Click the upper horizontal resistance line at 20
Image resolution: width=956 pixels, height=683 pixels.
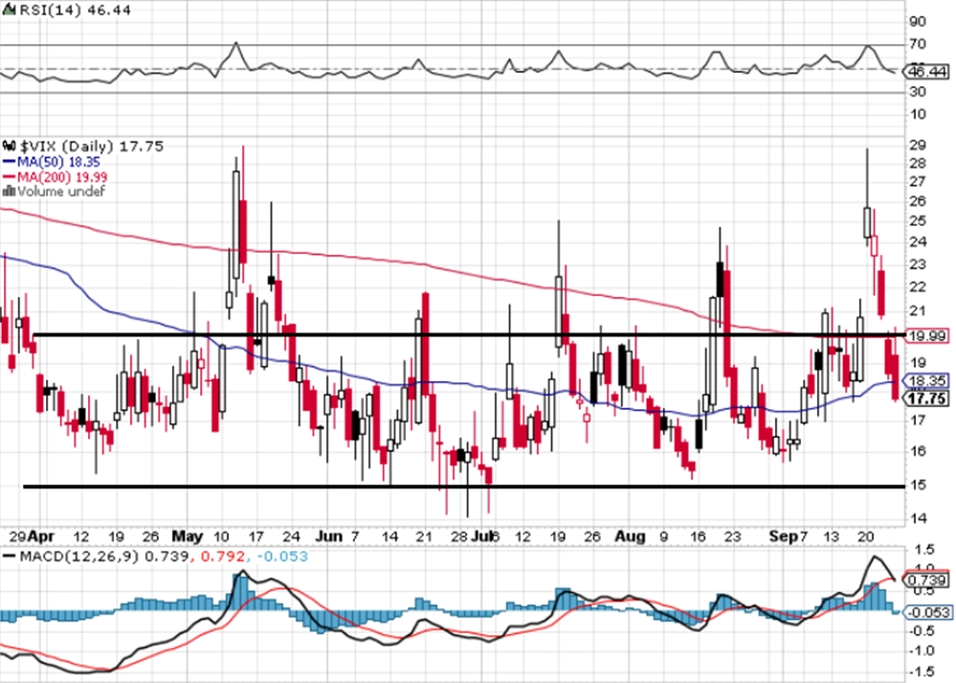[469, 335]
